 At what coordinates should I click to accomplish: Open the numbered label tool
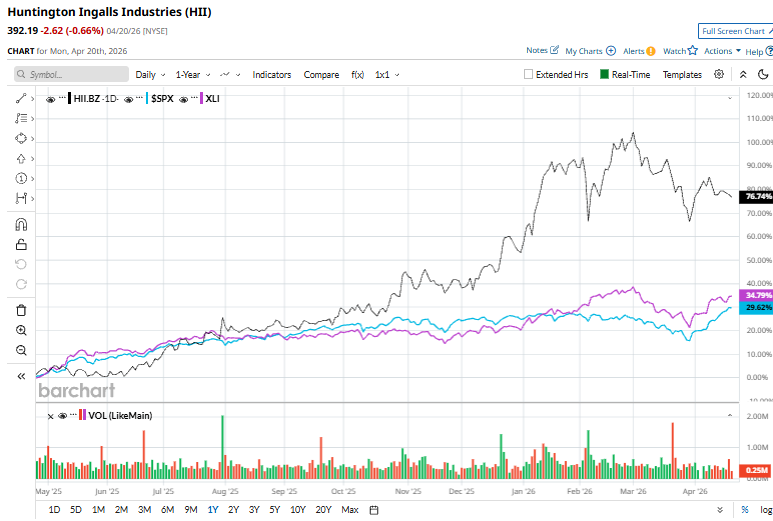pyautogui.click(x=21, y=178)
